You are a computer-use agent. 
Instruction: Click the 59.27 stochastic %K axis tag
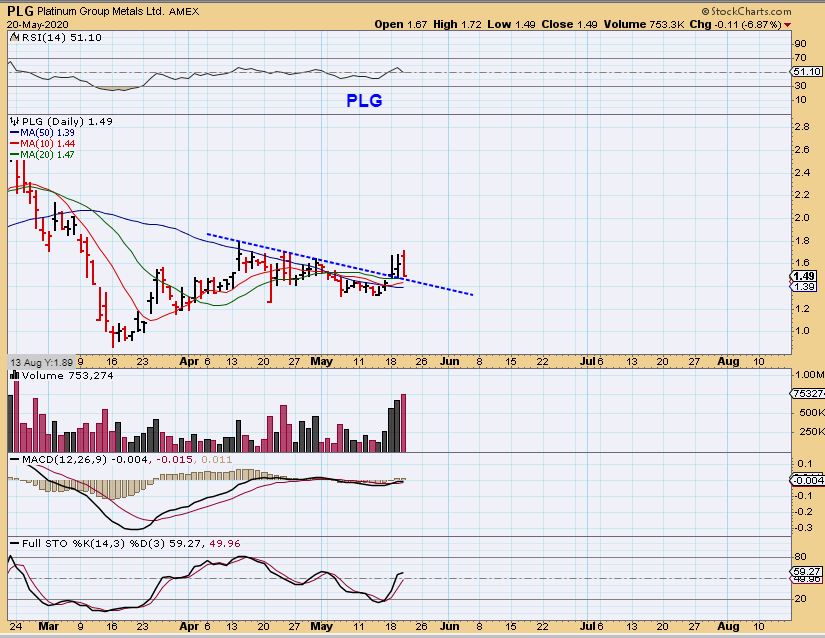[x=807, y=571]
